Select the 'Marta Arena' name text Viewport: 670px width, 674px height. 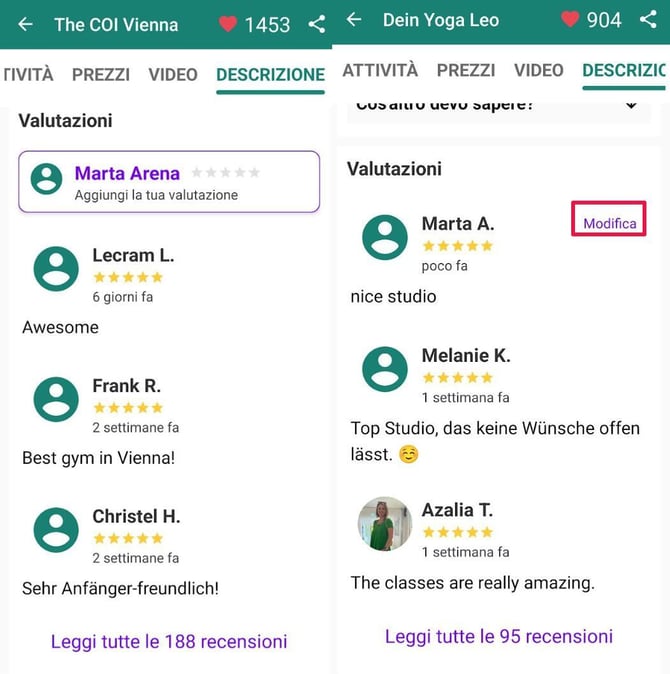point(127,173)
